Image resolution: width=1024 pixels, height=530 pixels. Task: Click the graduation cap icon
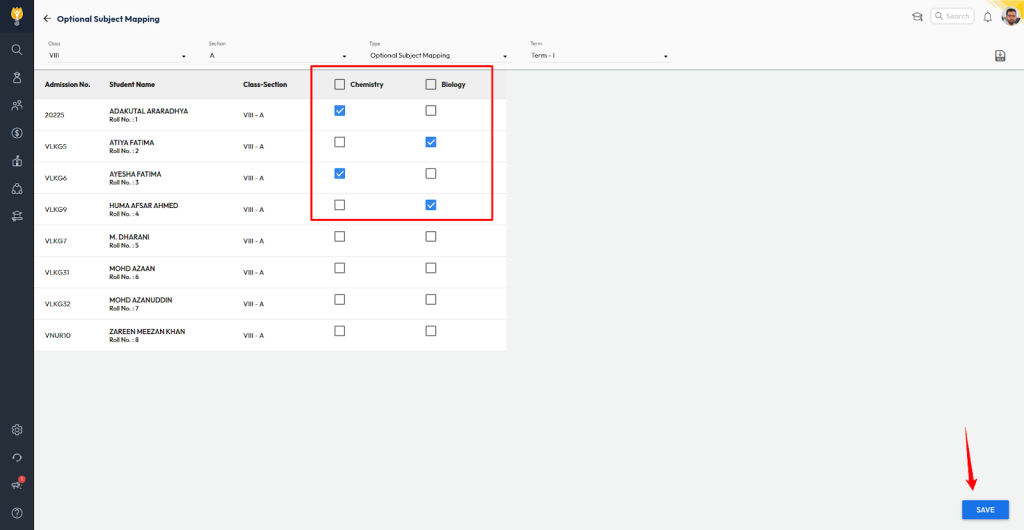917,17
